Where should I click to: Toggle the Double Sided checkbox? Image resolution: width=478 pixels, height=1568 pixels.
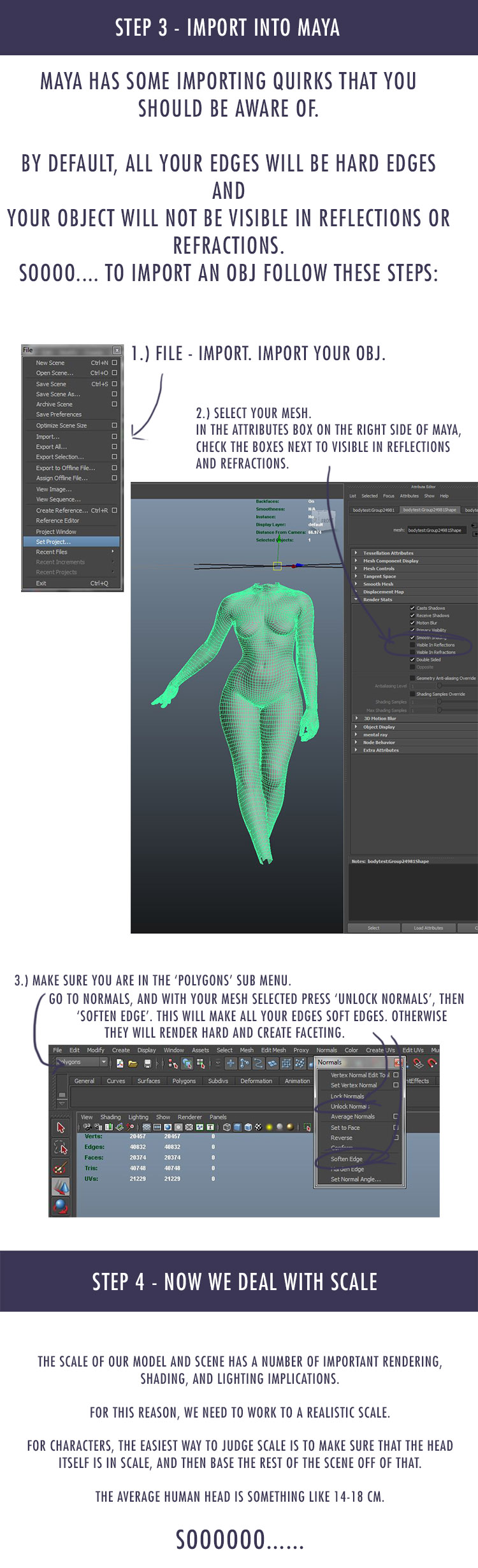tap(412, 660)
